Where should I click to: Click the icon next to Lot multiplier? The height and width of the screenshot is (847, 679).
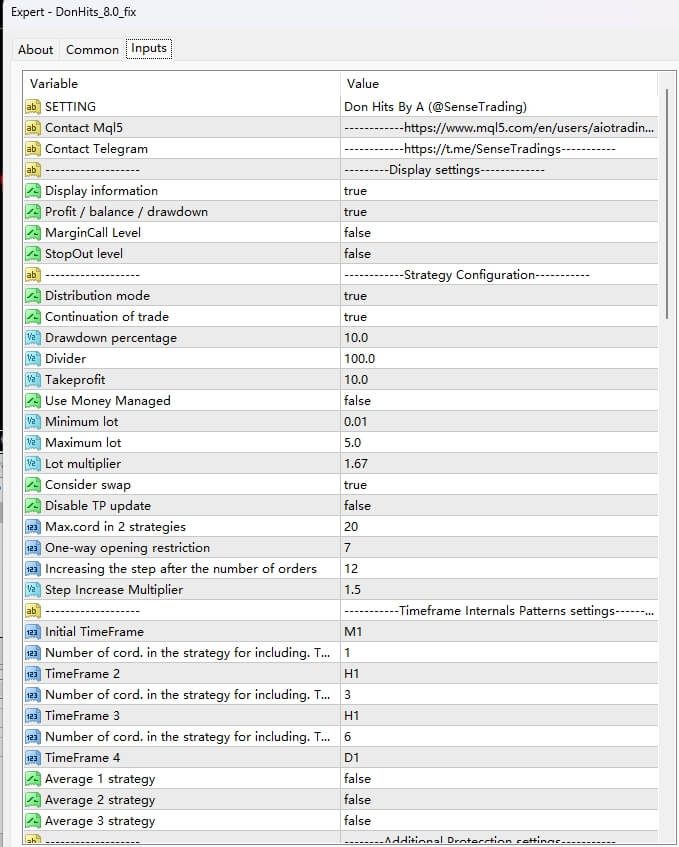click(x=31, y=464)
